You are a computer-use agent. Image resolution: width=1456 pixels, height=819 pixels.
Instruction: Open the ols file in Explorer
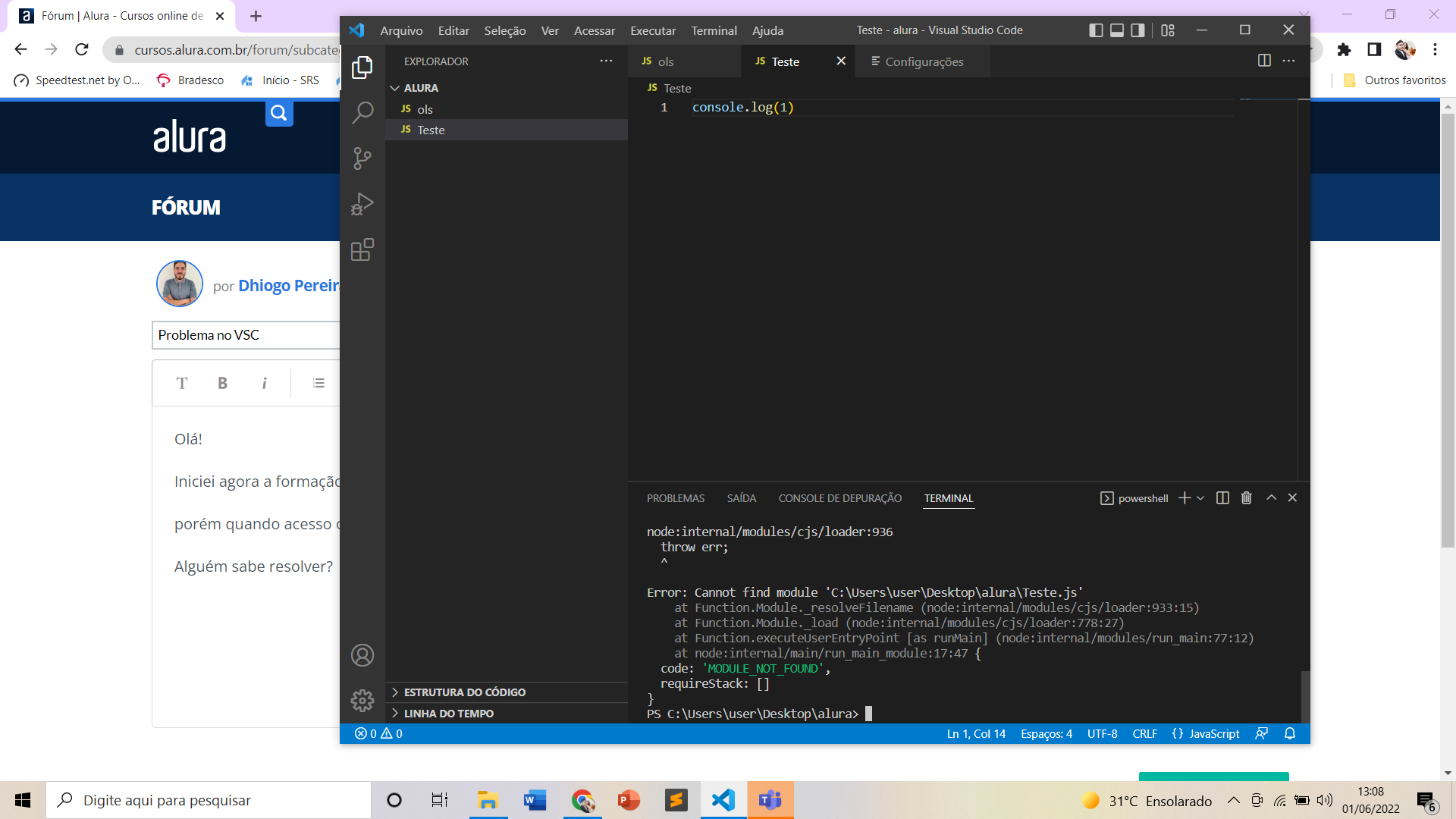point(507,109)
